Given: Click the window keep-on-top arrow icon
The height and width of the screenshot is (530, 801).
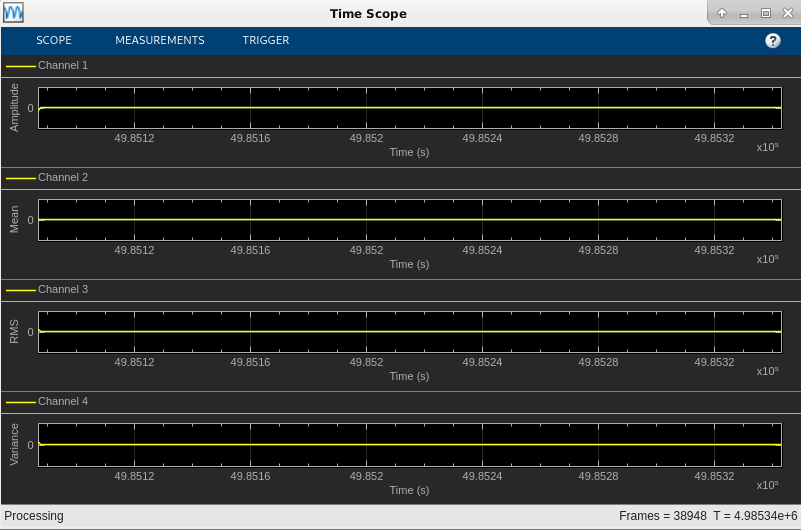Looking at the screenshot, I should click(x=722, y=13).
